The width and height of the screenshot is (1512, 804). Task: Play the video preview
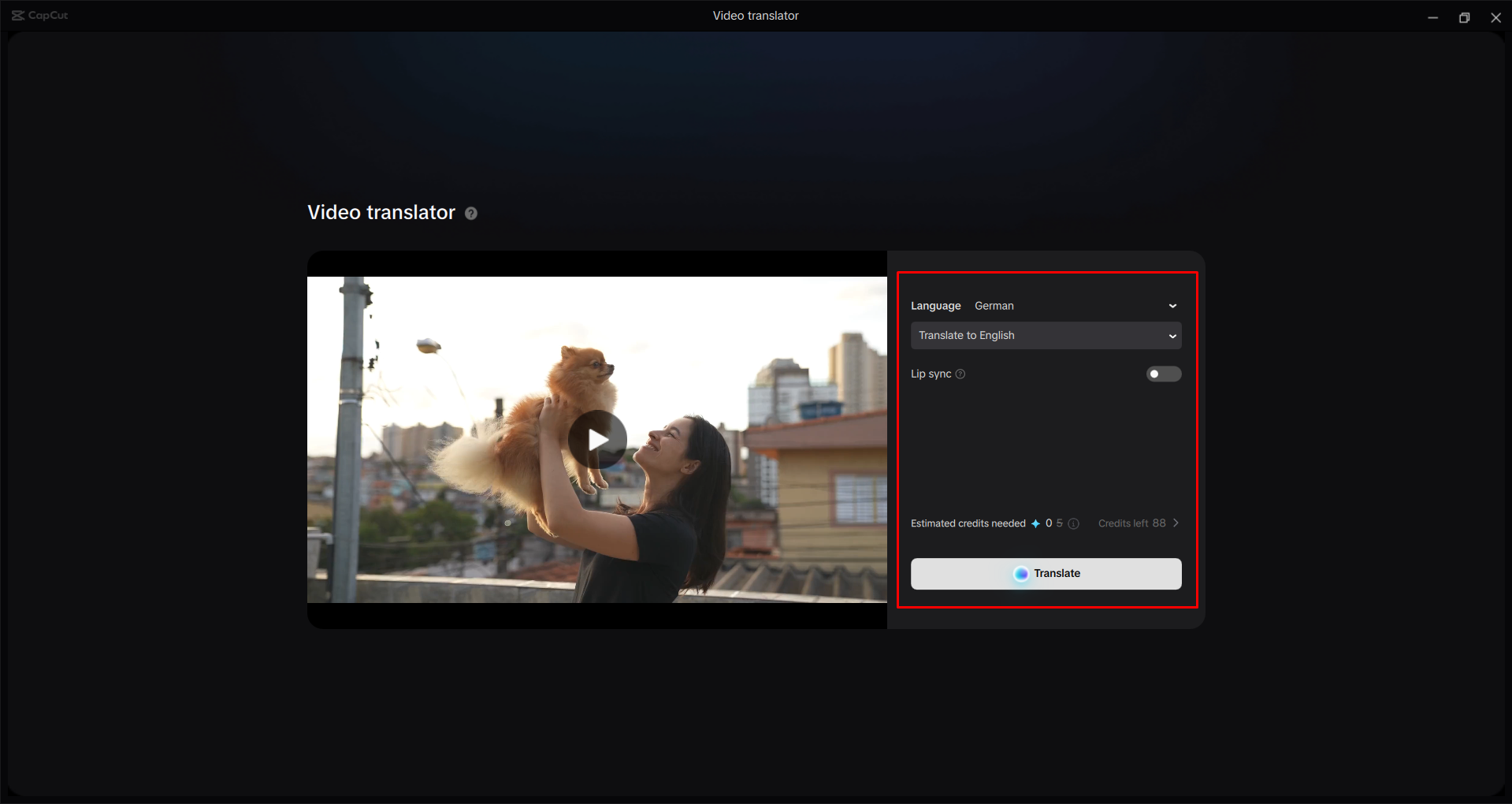pyautogui.click(x=597, y=440)
